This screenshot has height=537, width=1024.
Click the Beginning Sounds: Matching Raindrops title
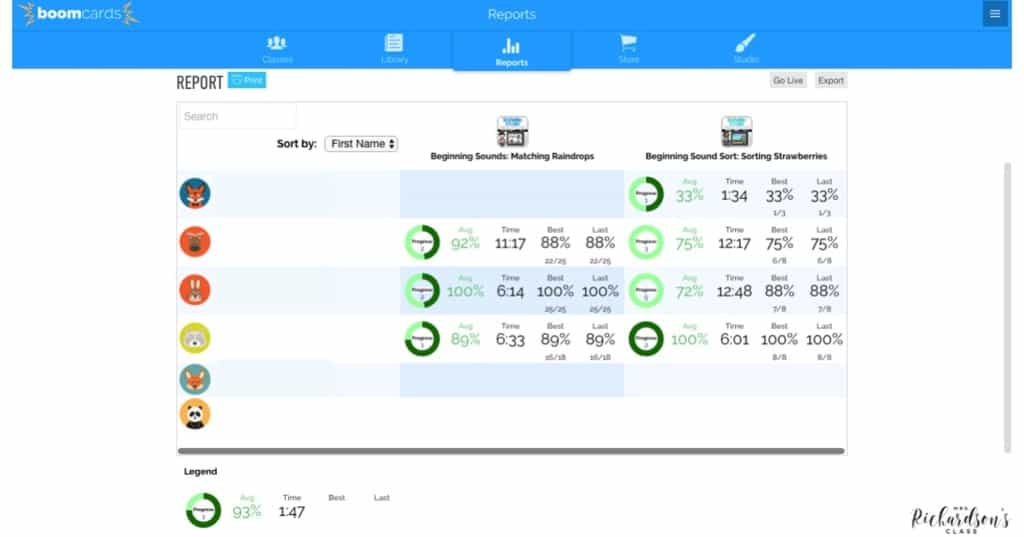[512, 156]
